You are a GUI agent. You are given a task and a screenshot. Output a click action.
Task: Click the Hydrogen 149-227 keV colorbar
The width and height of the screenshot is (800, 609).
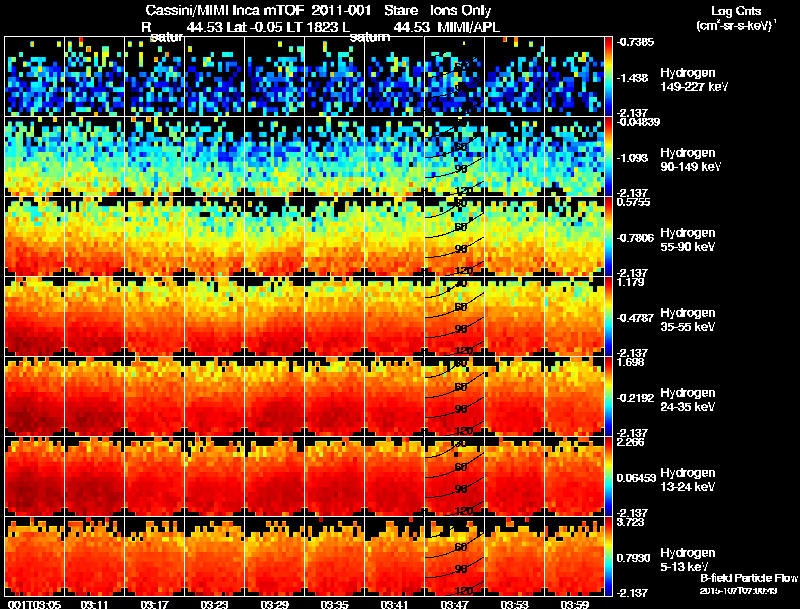coord(608,77)
